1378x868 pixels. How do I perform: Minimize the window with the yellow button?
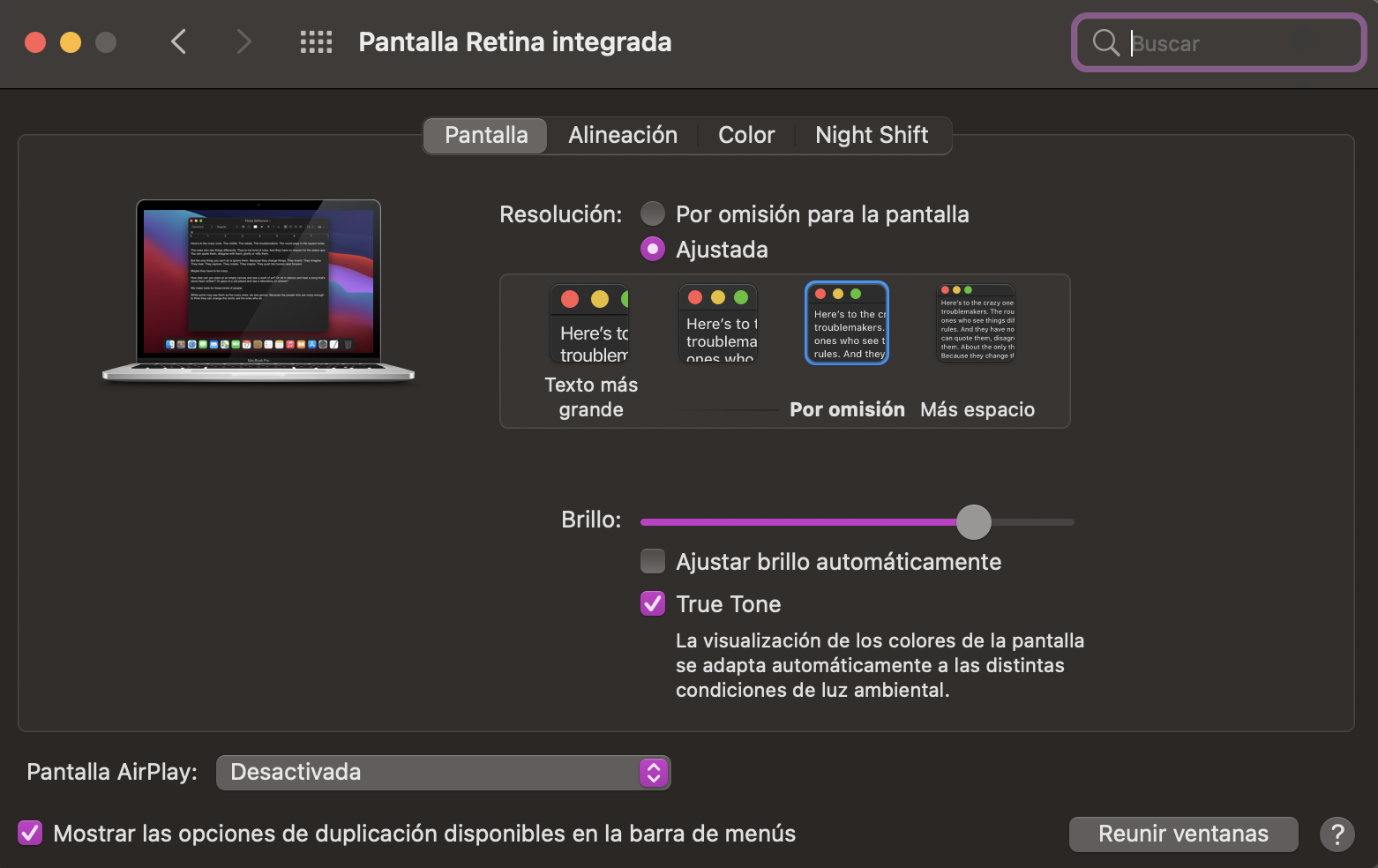[71, 42]
